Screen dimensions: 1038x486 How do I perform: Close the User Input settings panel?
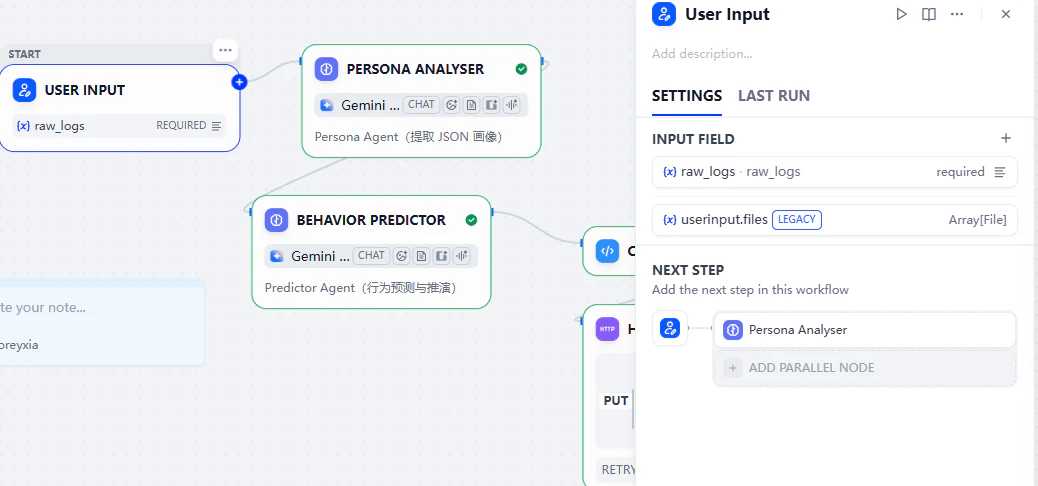1006,14
